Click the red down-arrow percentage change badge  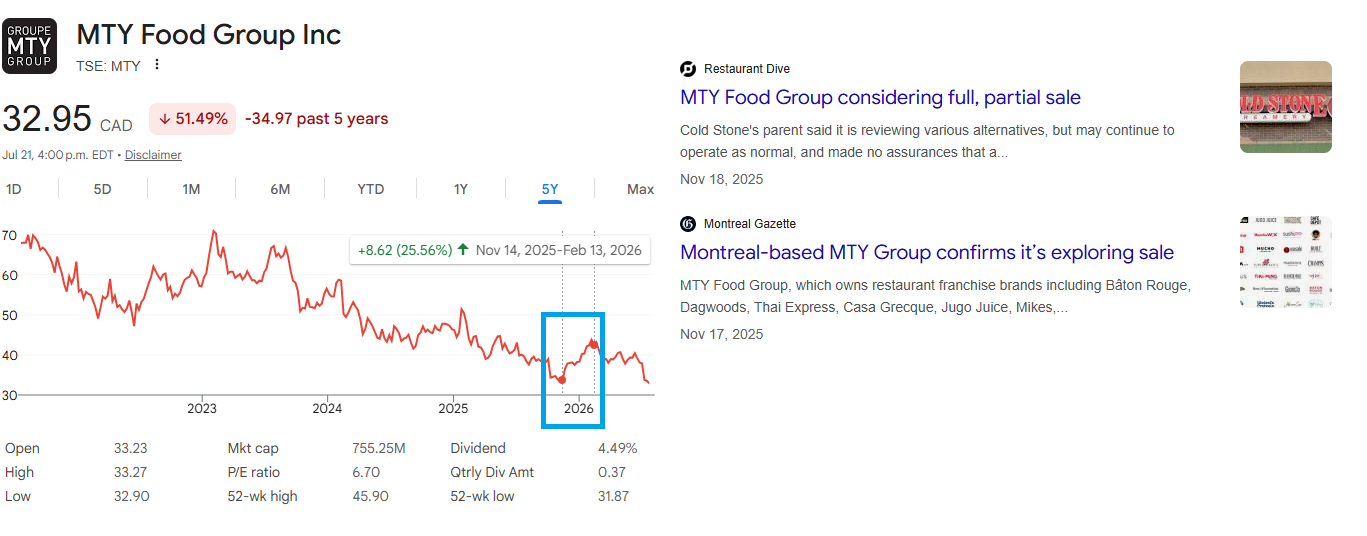[193, 119]
